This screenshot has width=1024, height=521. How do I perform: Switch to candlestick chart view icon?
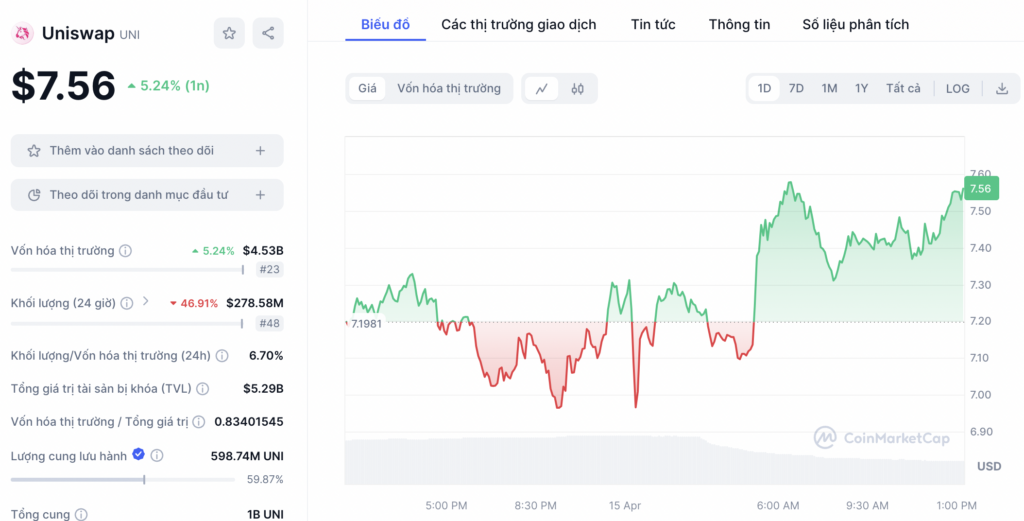577,89
